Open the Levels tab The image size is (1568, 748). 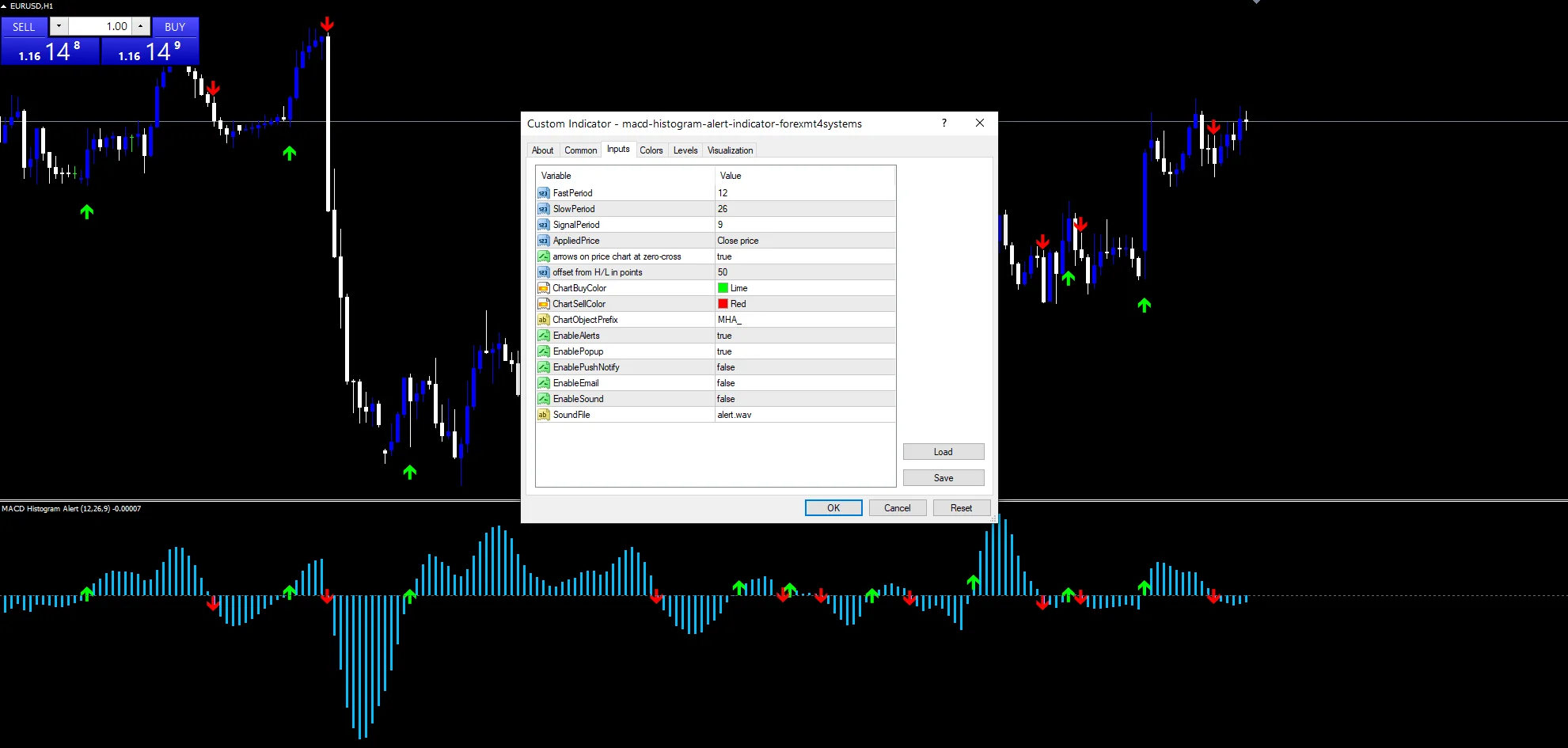[x=685, y=150]
